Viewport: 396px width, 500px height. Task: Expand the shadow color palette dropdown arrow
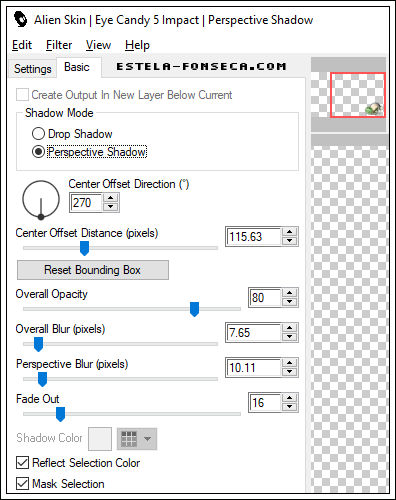[x=147, y=439]
